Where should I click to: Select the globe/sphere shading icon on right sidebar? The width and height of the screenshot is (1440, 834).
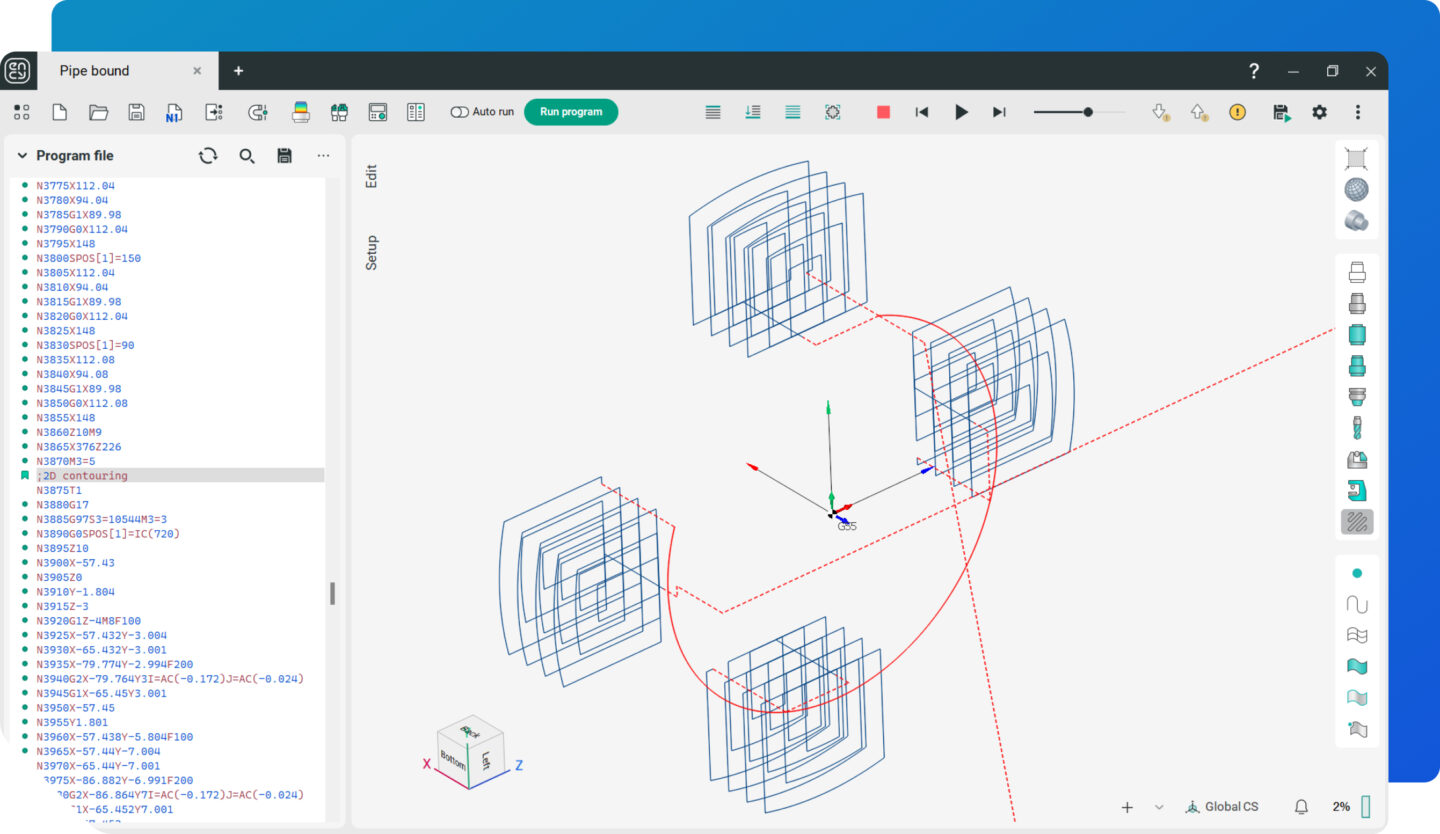point(1356,189)
